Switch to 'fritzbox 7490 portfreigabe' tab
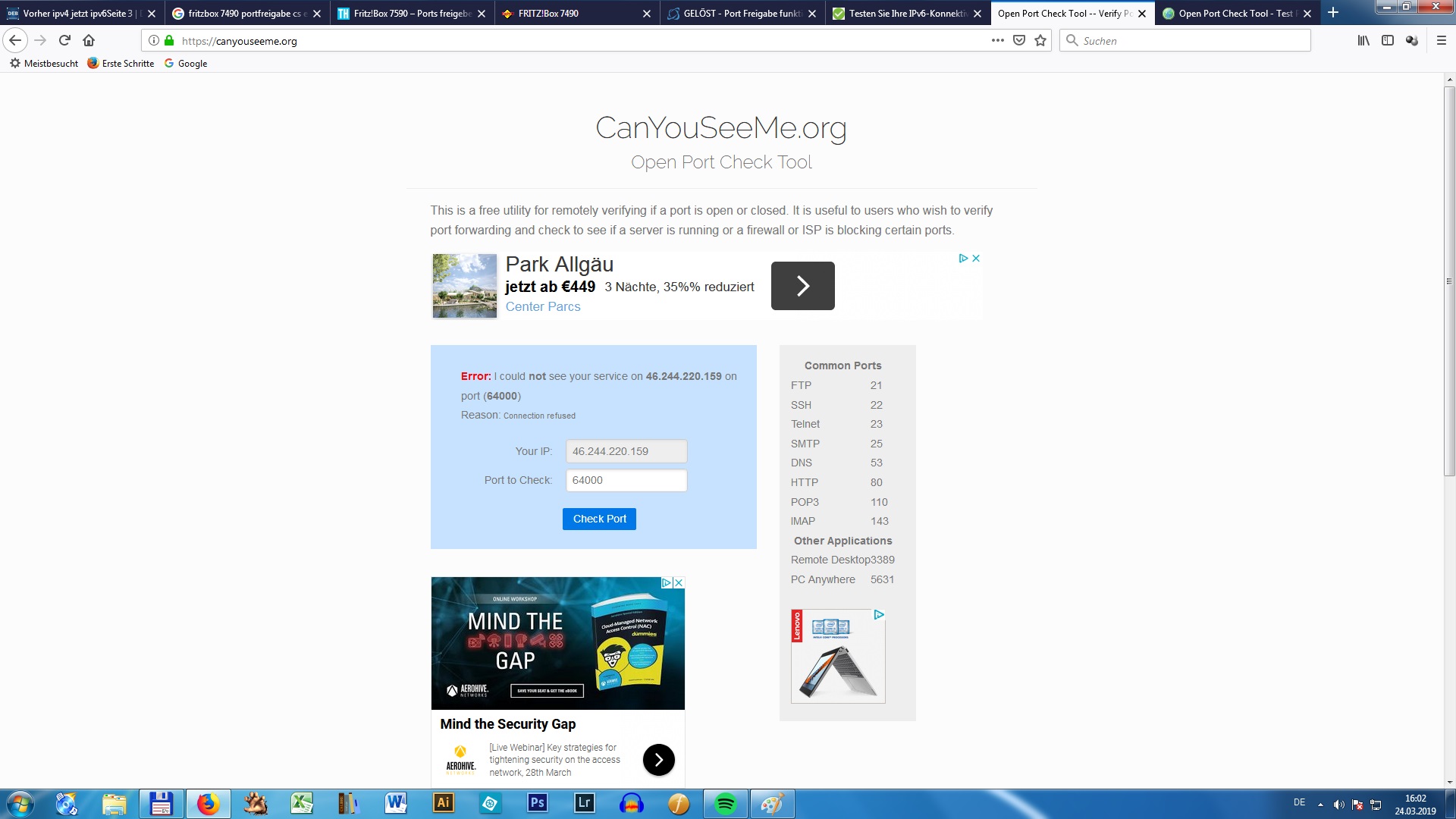This screenshot has height=819, width=1456. click(246, 14)
